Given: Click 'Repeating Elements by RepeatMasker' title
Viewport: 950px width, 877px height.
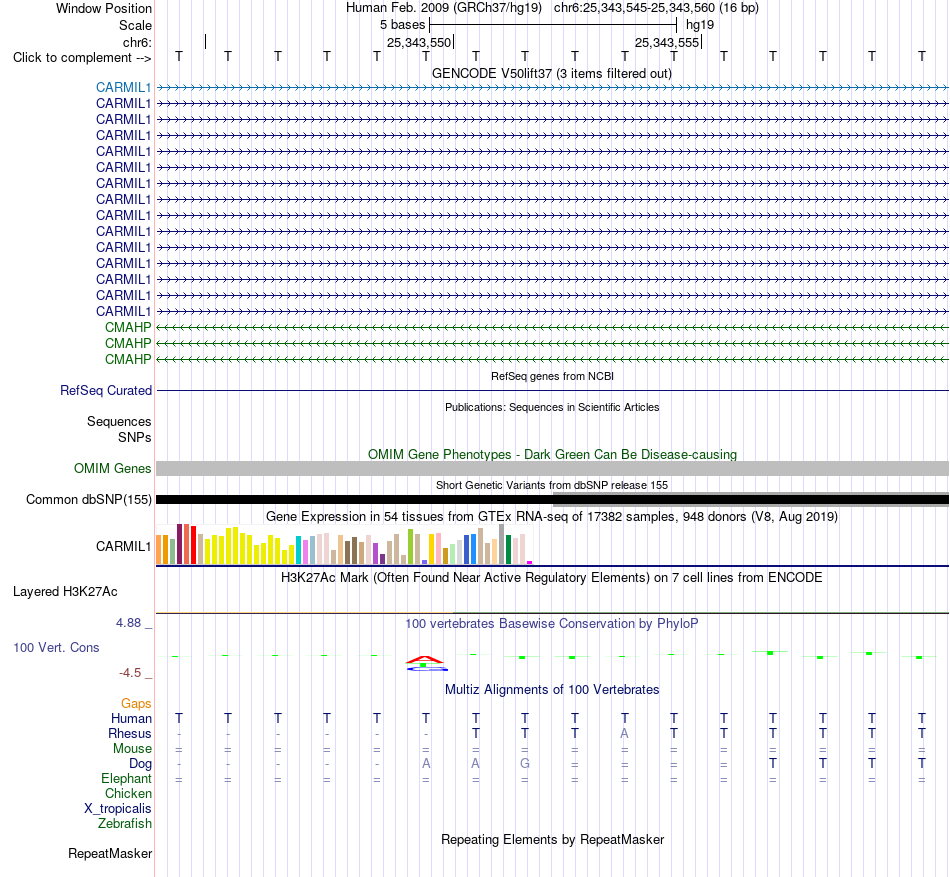Looking at the screenshot, I should (552, 839).
